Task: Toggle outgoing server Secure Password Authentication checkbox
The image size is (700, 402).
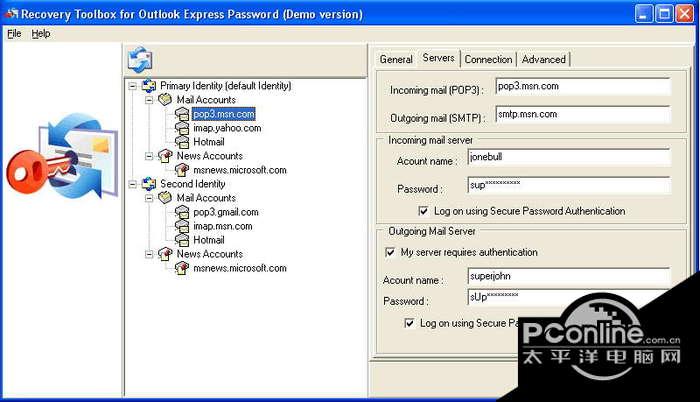Action: (x=409, y=322)
